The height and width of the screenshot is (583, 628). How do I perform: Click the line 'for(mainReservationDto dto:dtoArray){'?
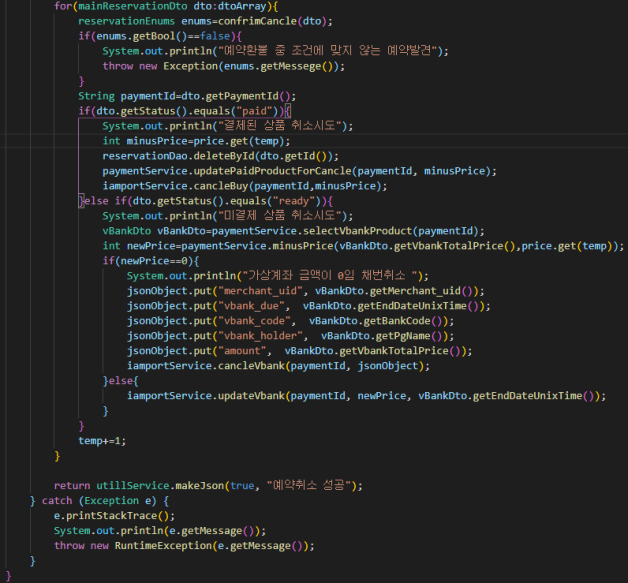coord(166,6)
